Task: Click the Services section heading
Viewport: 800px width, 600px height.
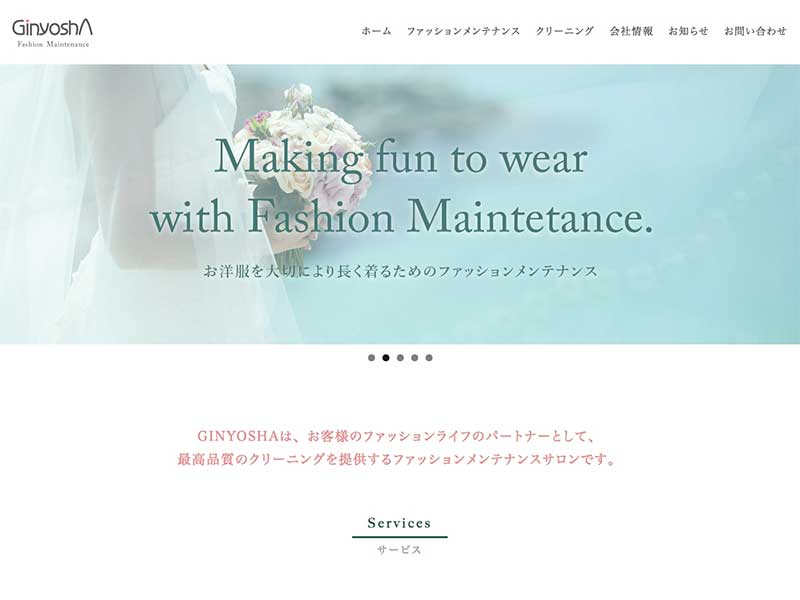Action: (x=399, y=523)
